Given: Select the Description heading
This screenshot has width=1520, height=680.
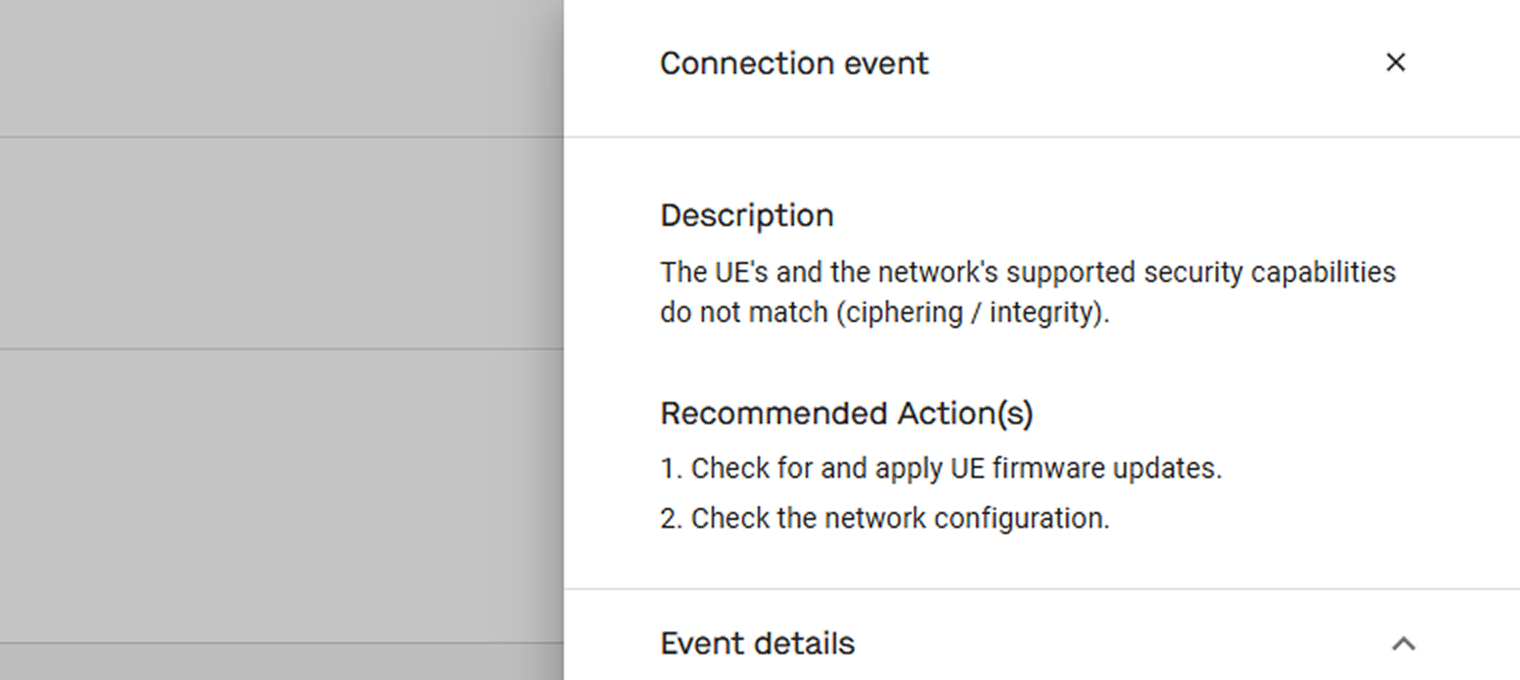Looking at the screenshot, I should [x=746, y=215].
